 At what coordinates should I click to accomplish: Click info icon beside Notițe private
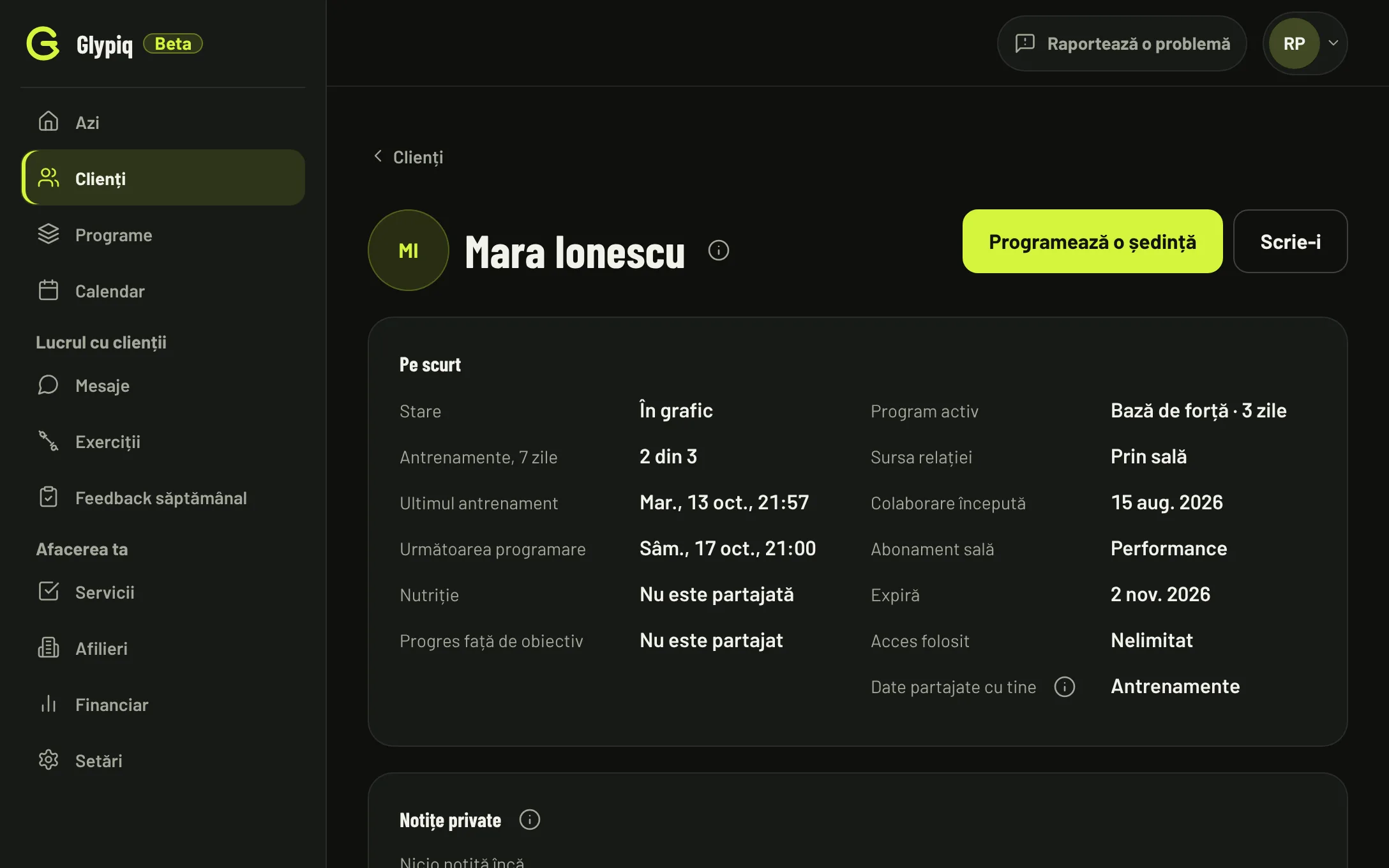(529, 819)
